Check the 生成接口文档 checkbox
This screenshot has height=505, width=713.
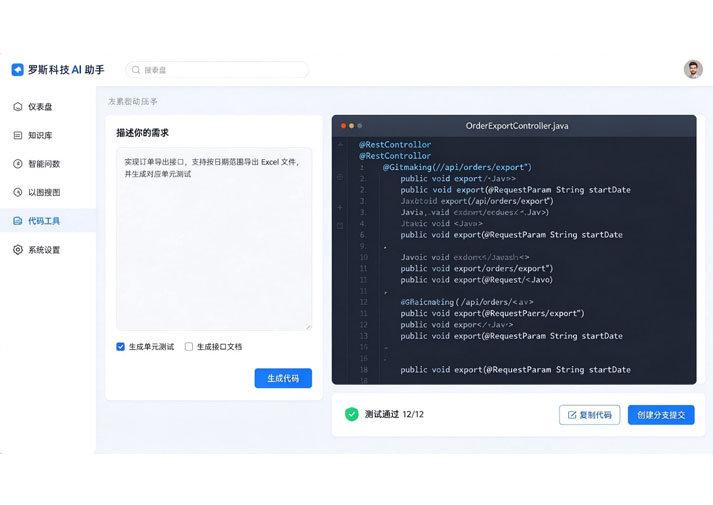(x=189, y=347)
